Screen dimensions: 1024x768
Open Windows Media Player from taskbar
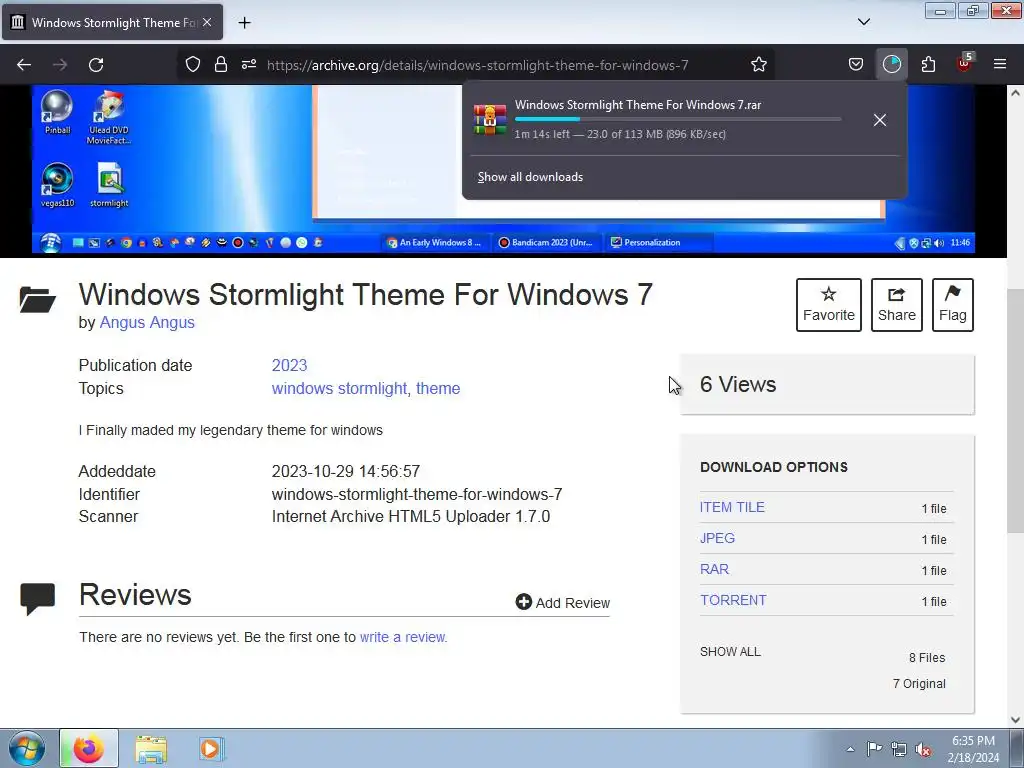[x=211, y=748]
